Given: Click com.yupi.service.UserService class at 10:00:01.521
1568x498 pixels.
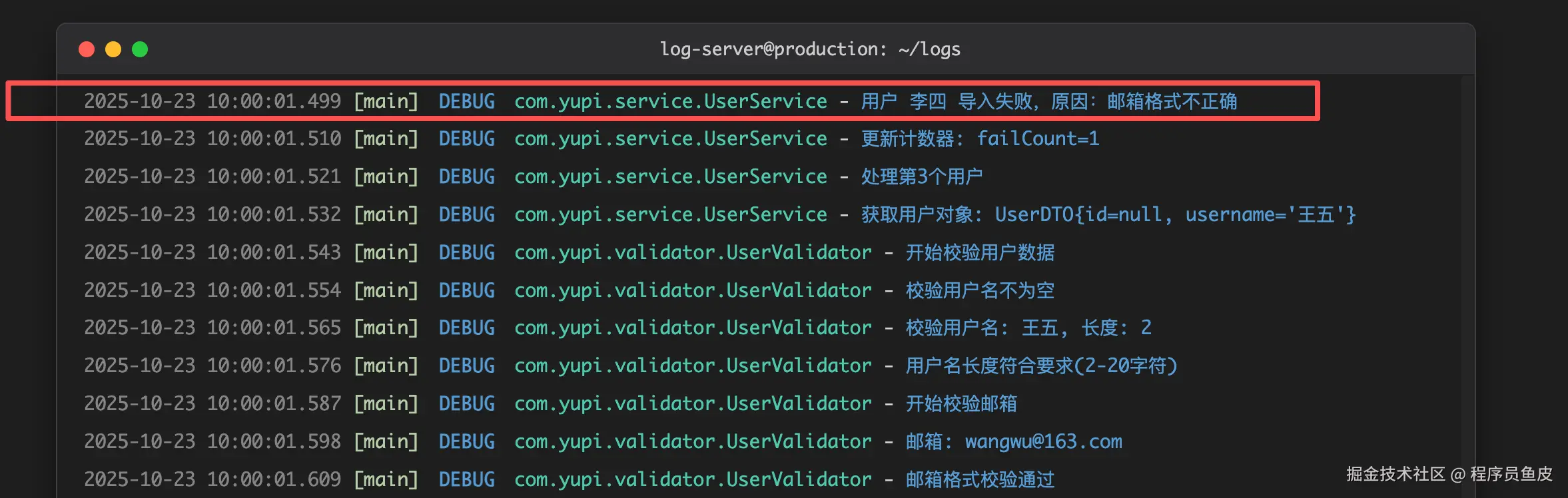Looking at the screenshot, I should (x=670, y=176).
